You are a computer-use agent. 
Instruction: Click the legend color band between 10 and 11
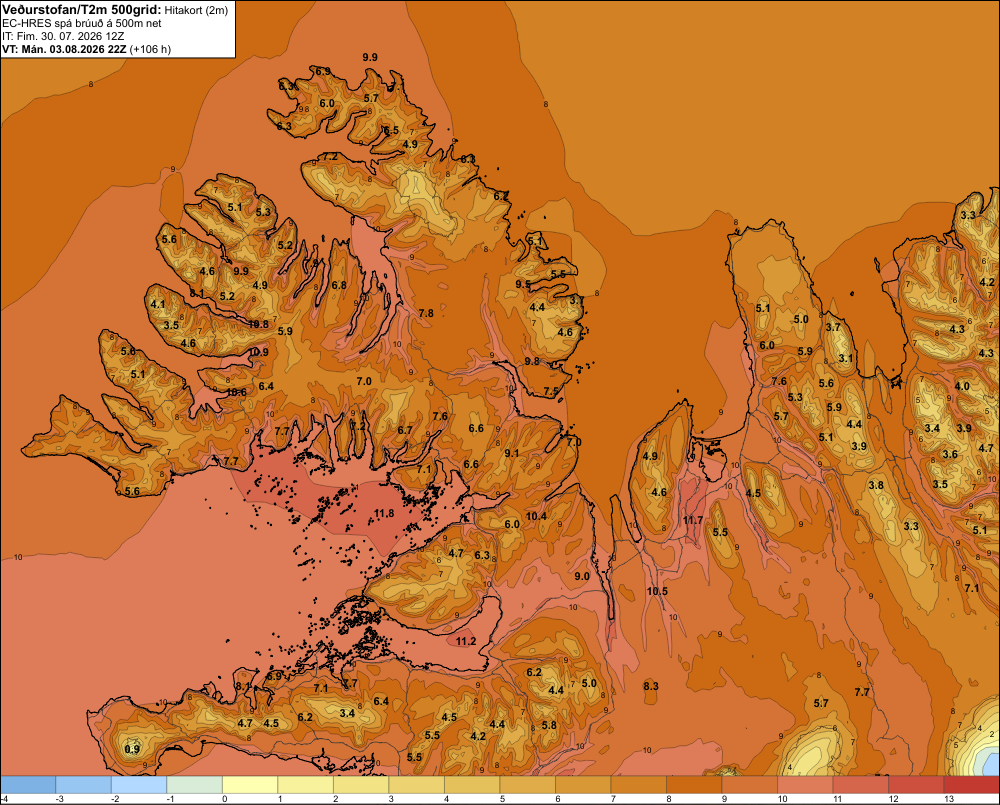805,785
